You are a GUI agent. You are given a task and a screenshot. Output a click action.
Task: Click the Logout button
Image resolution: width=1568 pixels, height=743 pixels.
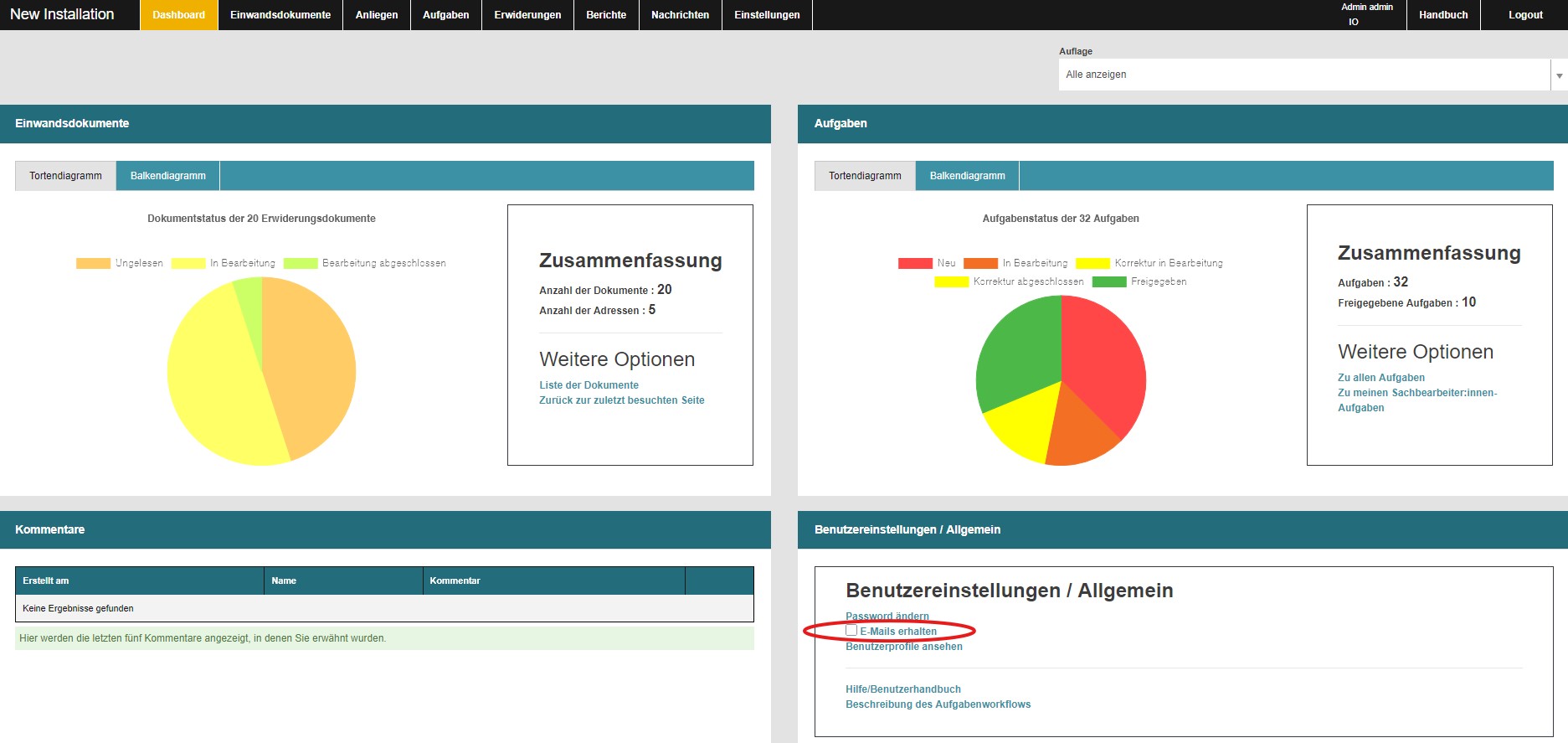click(x=1525, y=15)
